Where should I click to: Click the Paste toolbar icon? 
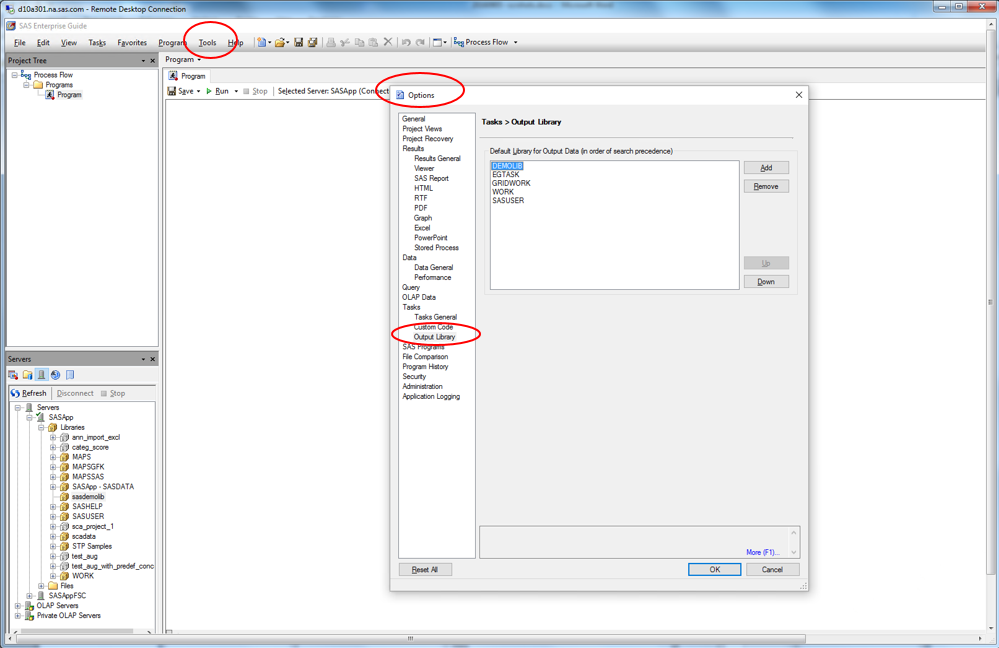click(373, 42)
